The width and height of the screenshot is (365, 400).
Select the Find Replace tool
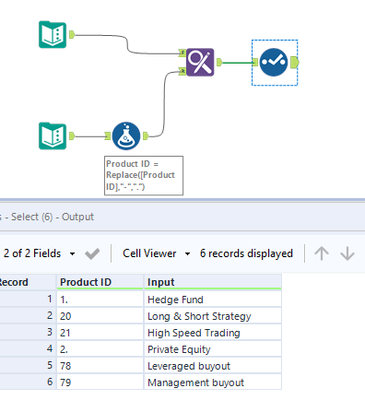[200, 62]
